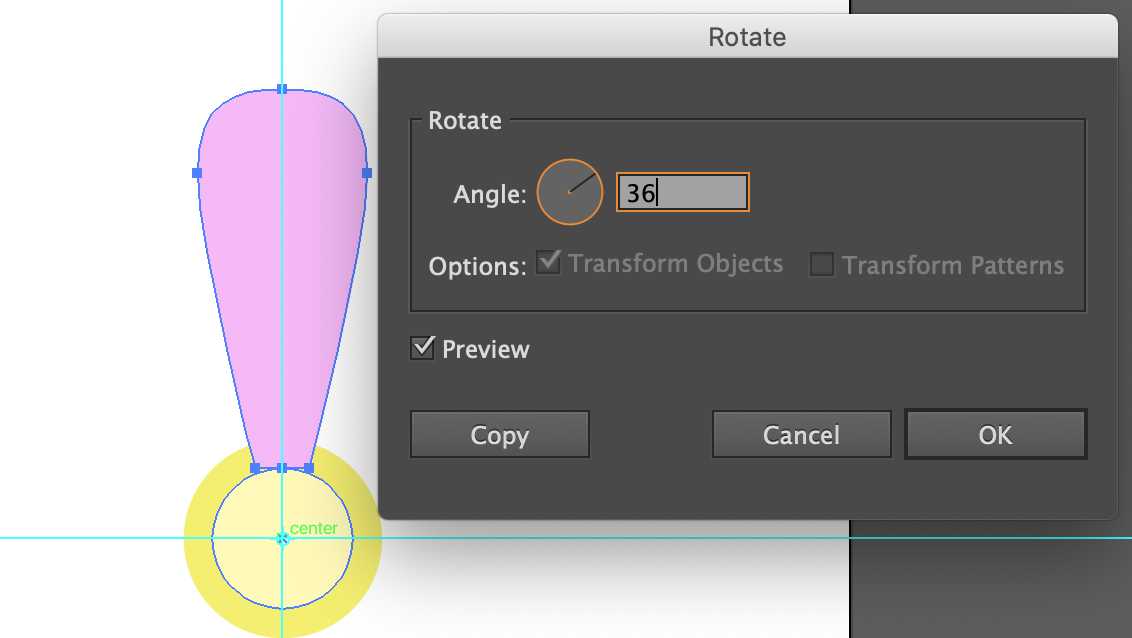Viewport: 1132px width, 638px height.
Task: Cancel the Rotate dialog
Action: pos(801,434)
